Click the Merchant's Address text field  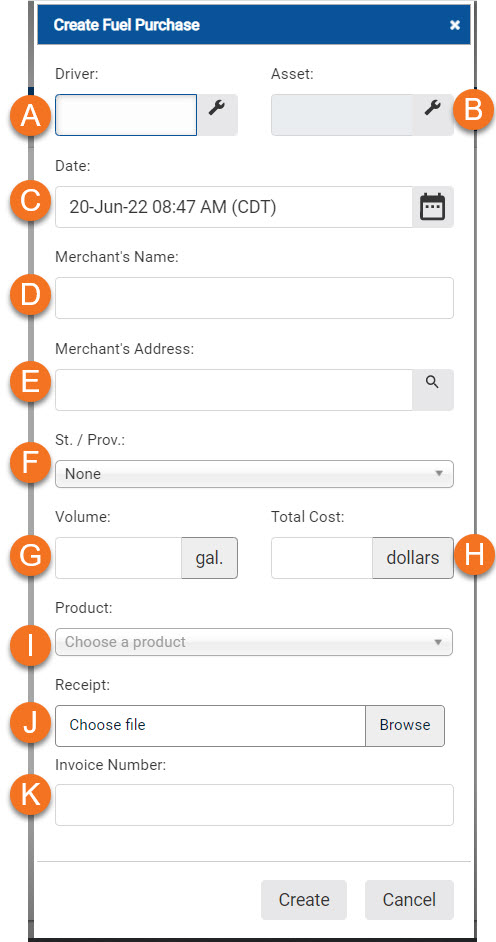pyautogui.click(x=234, y=390)
